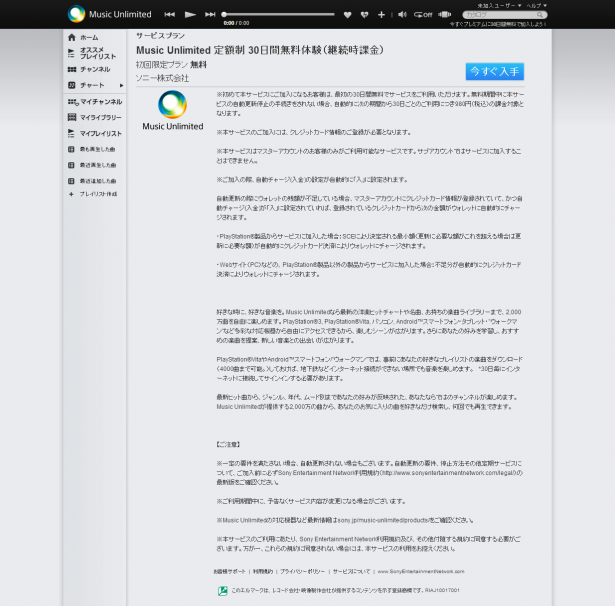Open マイプレイリスト in sidebar
The width and height of the screenshot is (615, 606).
[101, 134]
